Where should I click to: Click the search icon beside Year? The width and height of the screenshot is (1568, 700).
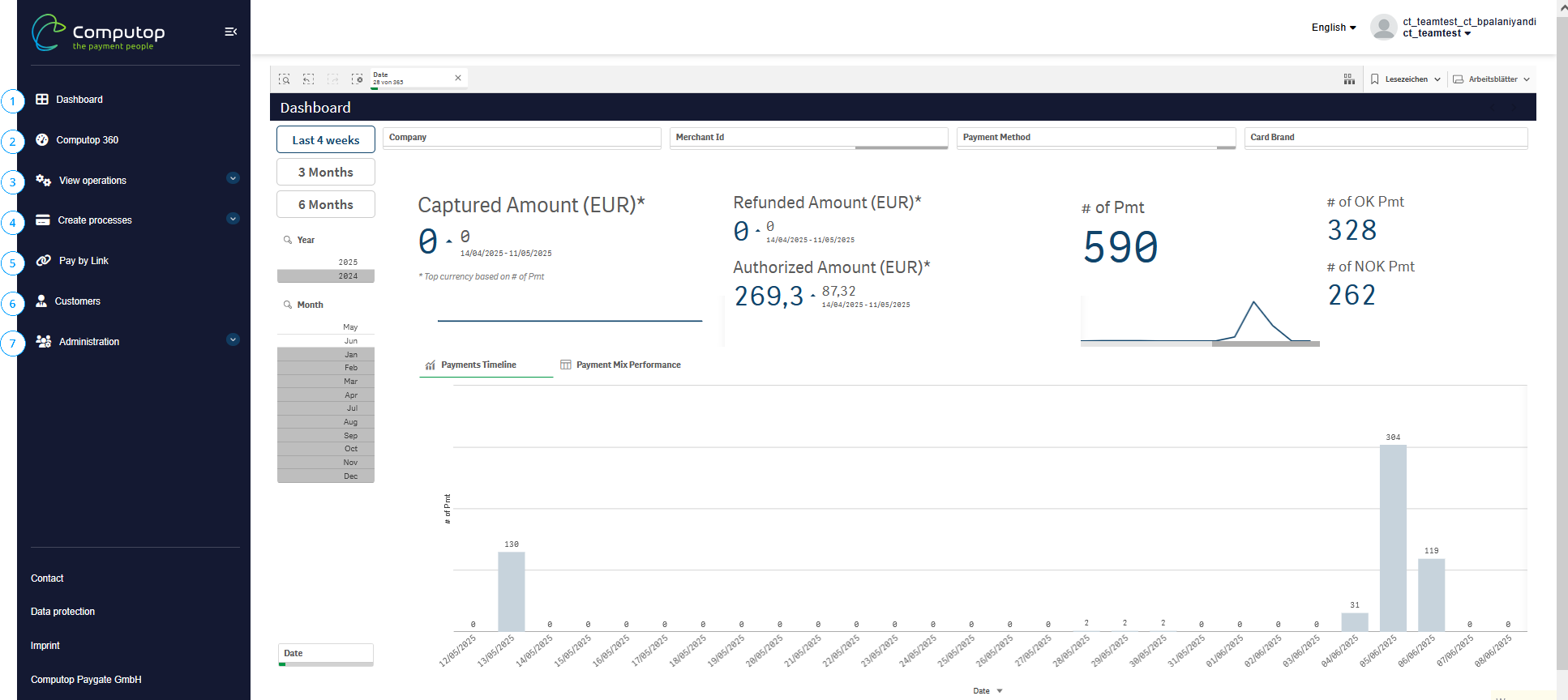click(288, 240)
